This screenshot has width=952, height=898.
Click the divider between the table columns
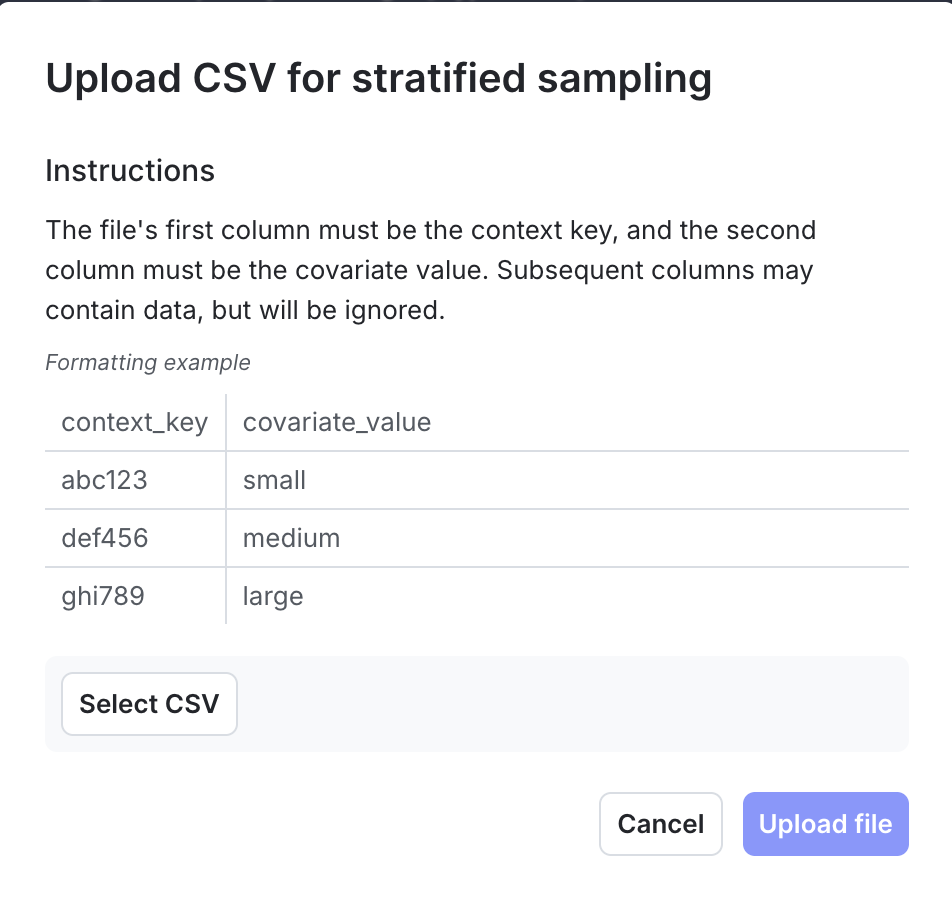pyautogui.click(x=225, y=509)
